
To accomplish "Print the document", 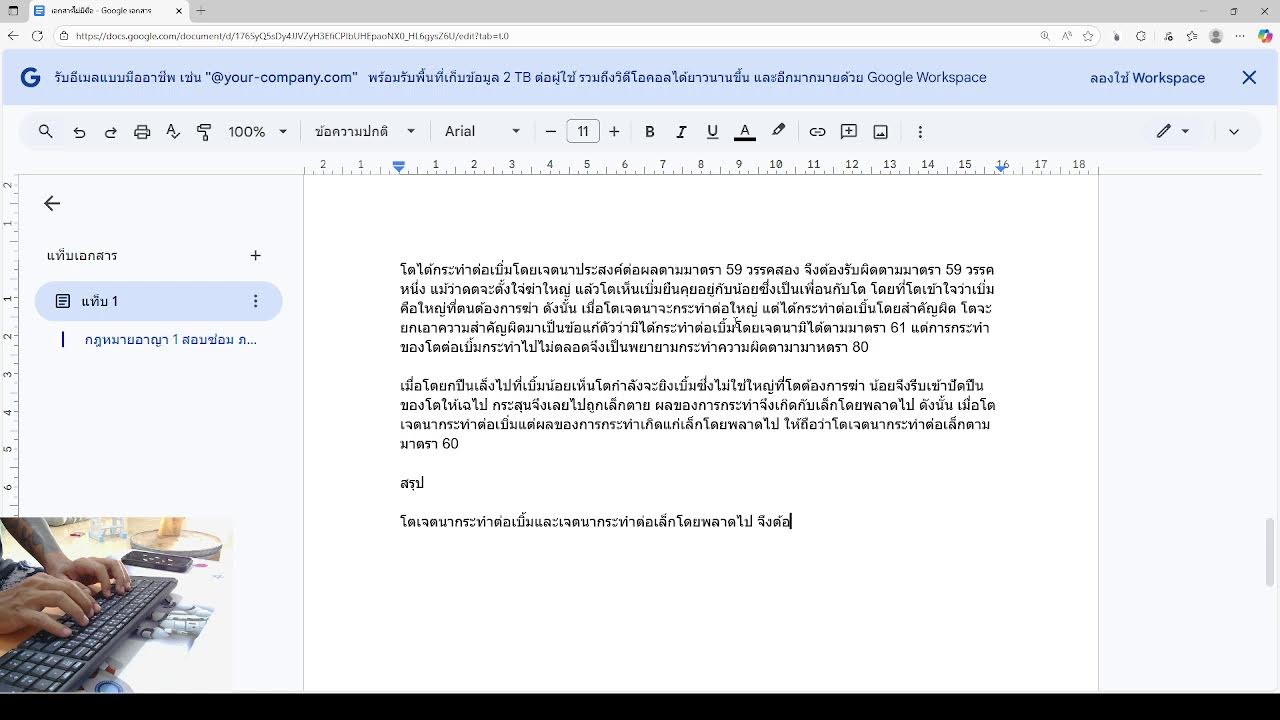I will (x=142, y=131).
